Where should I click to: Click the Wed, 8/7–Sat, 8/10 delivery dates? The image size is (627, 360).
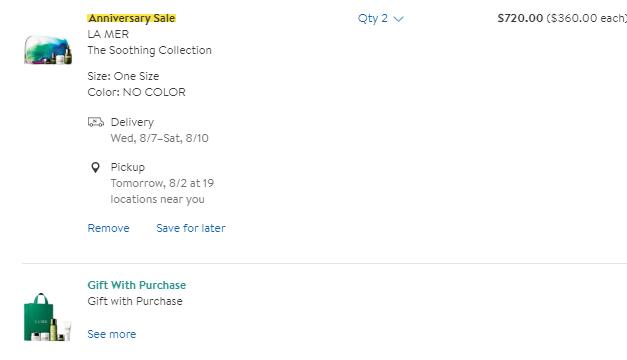click(160, 138)
